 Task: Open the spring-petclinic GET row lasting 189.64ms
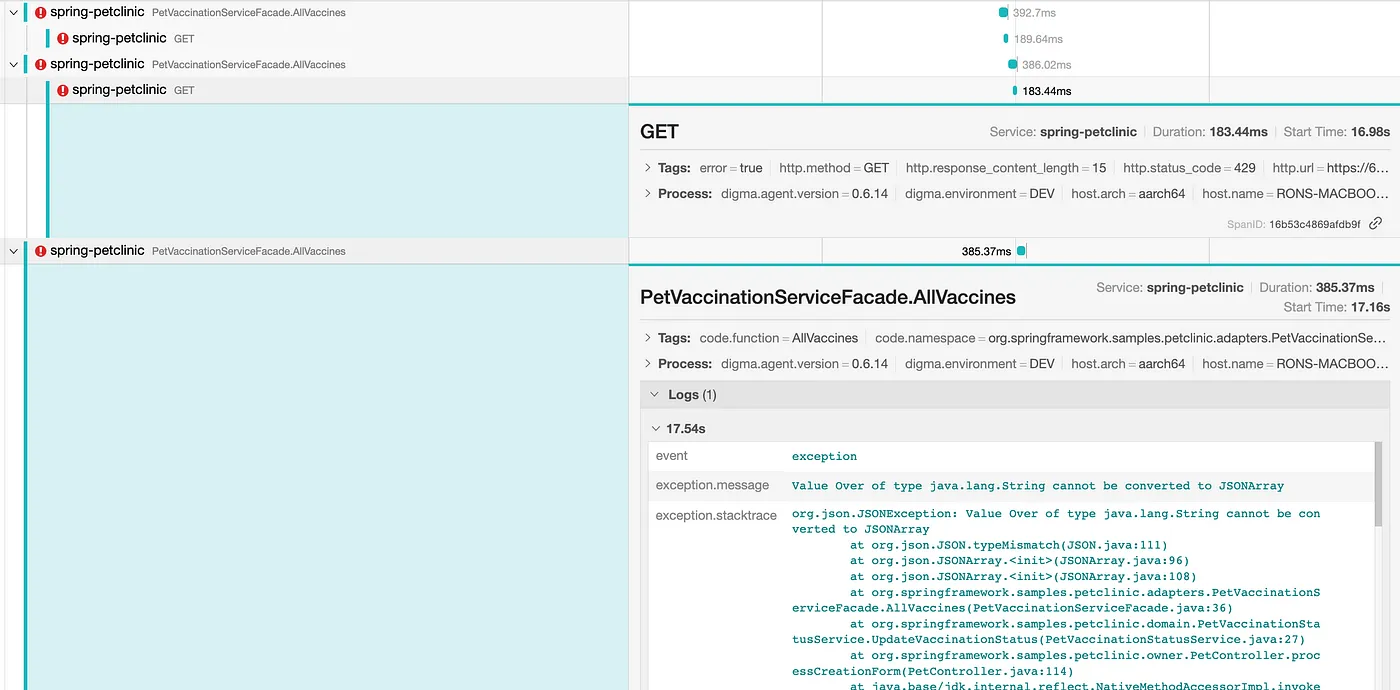tap(119, 39)
